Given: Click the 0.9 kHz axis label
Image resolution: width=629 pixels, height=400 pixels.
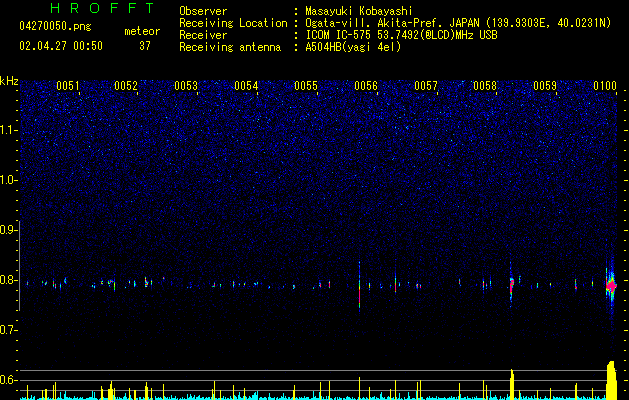Looking at the screenshot, I should (9, 230).
